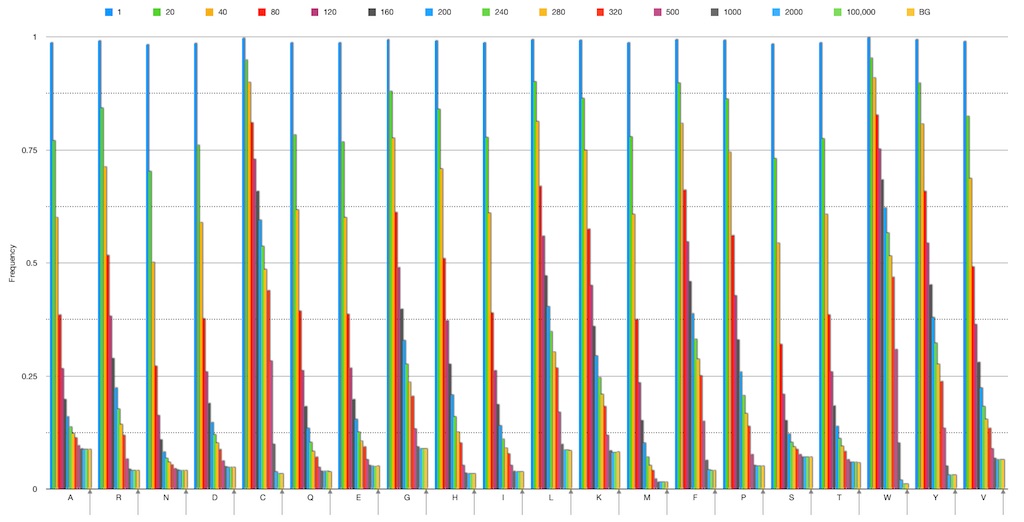This screenshot has height=522, width=1024.
Task: Click the y-axis tick label '0.75'
Action: (x=30, y=150)
